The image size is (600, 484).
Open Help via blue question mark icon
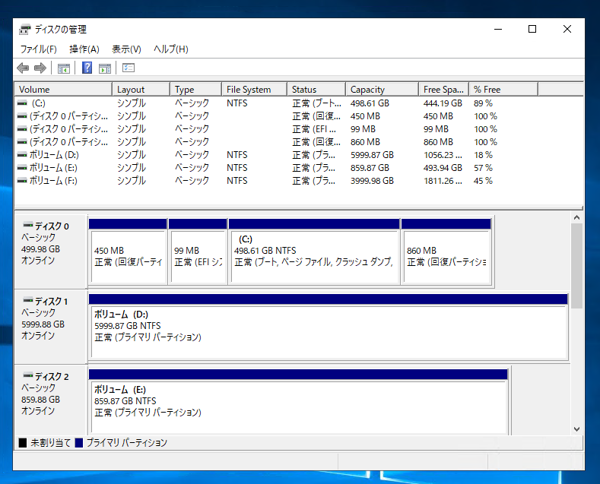87,68
